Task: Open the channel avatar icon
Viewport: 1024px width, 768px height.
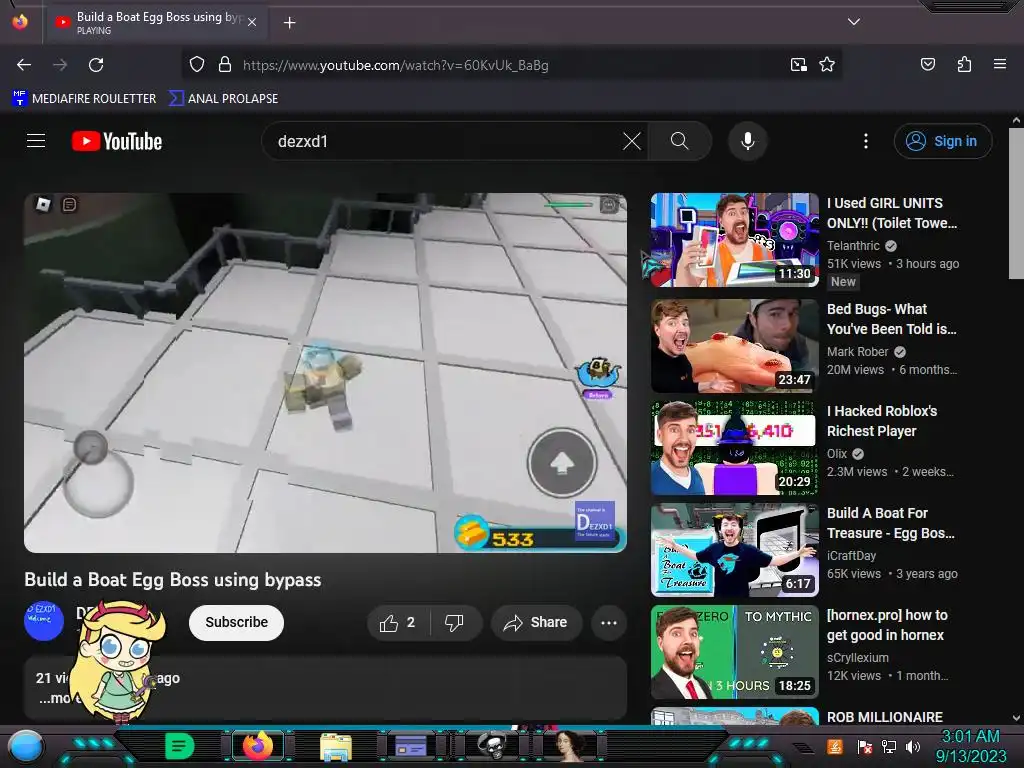Action: pyautogui.click(x=44, y=621)
